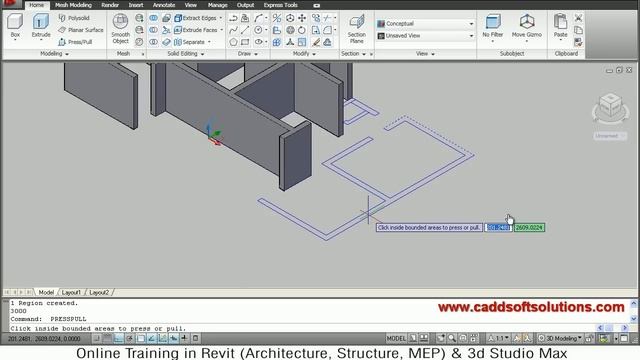Click the Cut scissors icon
Image resolution: width=640 pixels, height=360 pixels.
point(578,18)
